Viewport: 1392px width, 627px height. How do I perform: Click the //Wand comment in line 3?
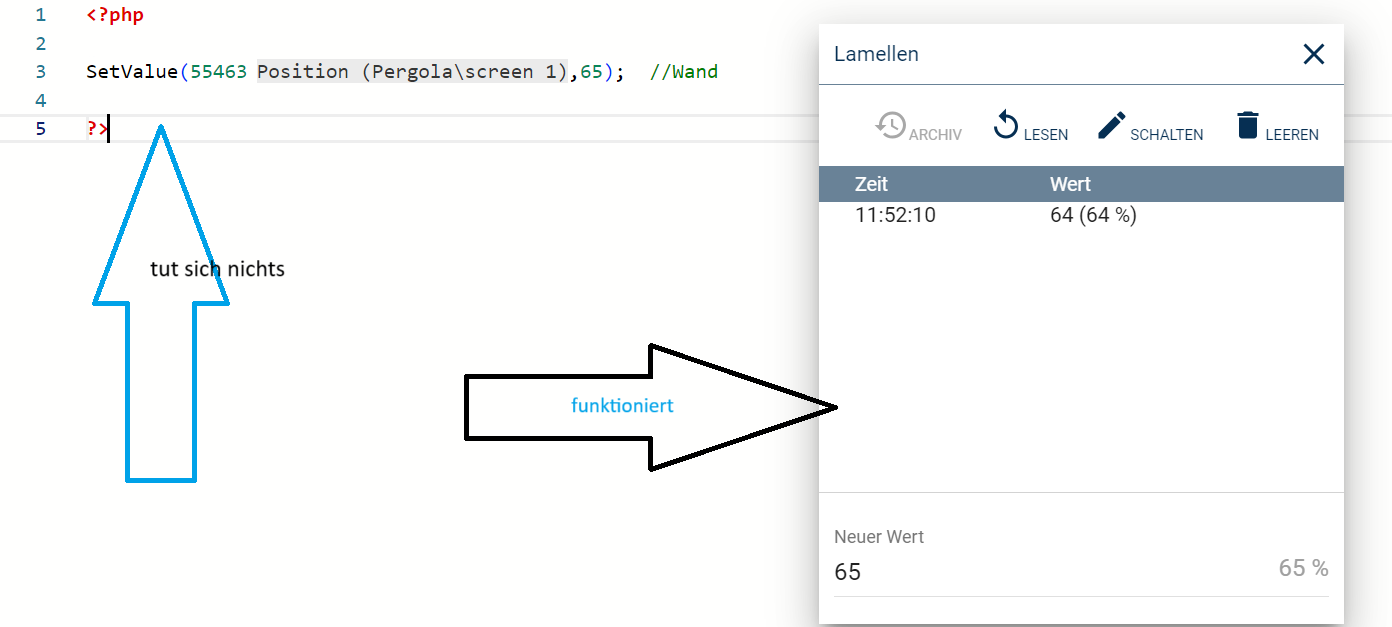pyautogui.click(x=683, y=72)
